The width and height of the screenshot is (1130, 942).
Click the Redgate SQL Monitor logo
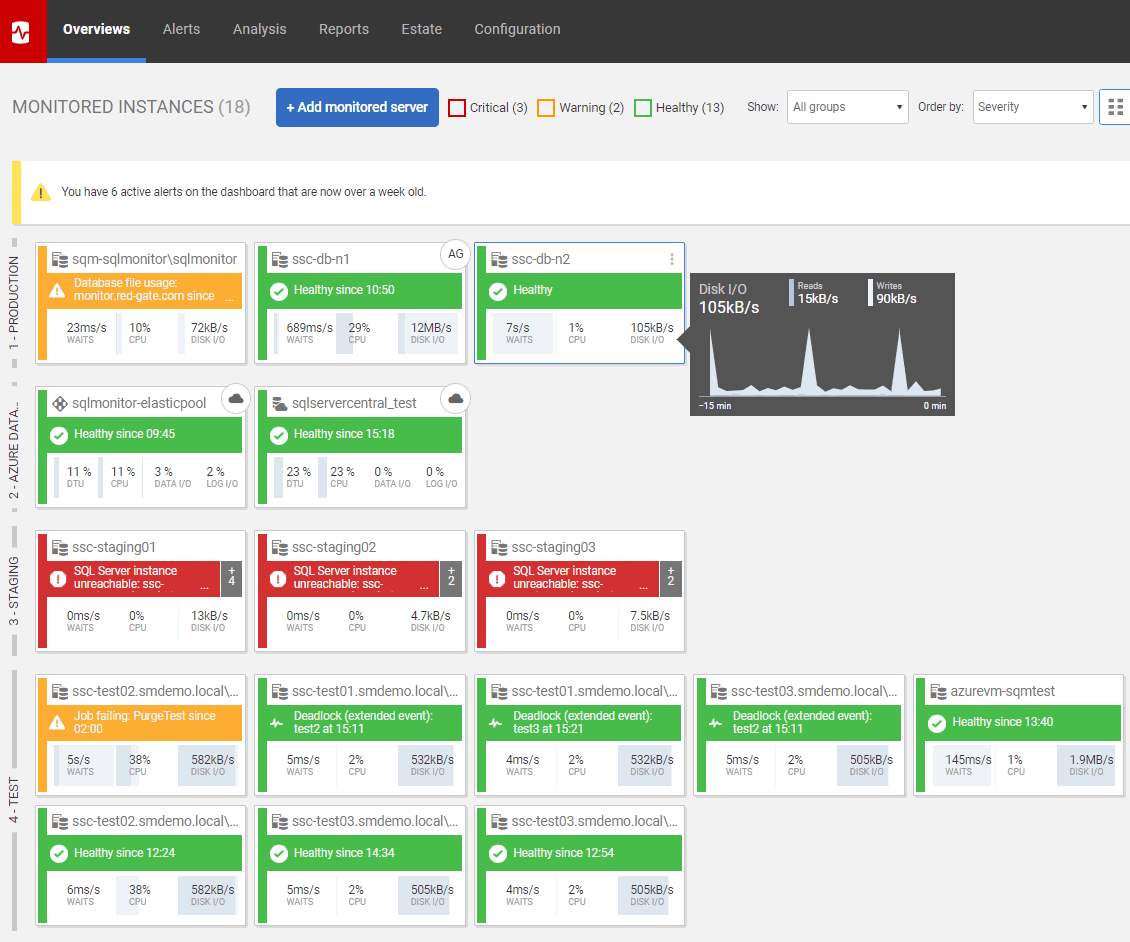(21, 29)
